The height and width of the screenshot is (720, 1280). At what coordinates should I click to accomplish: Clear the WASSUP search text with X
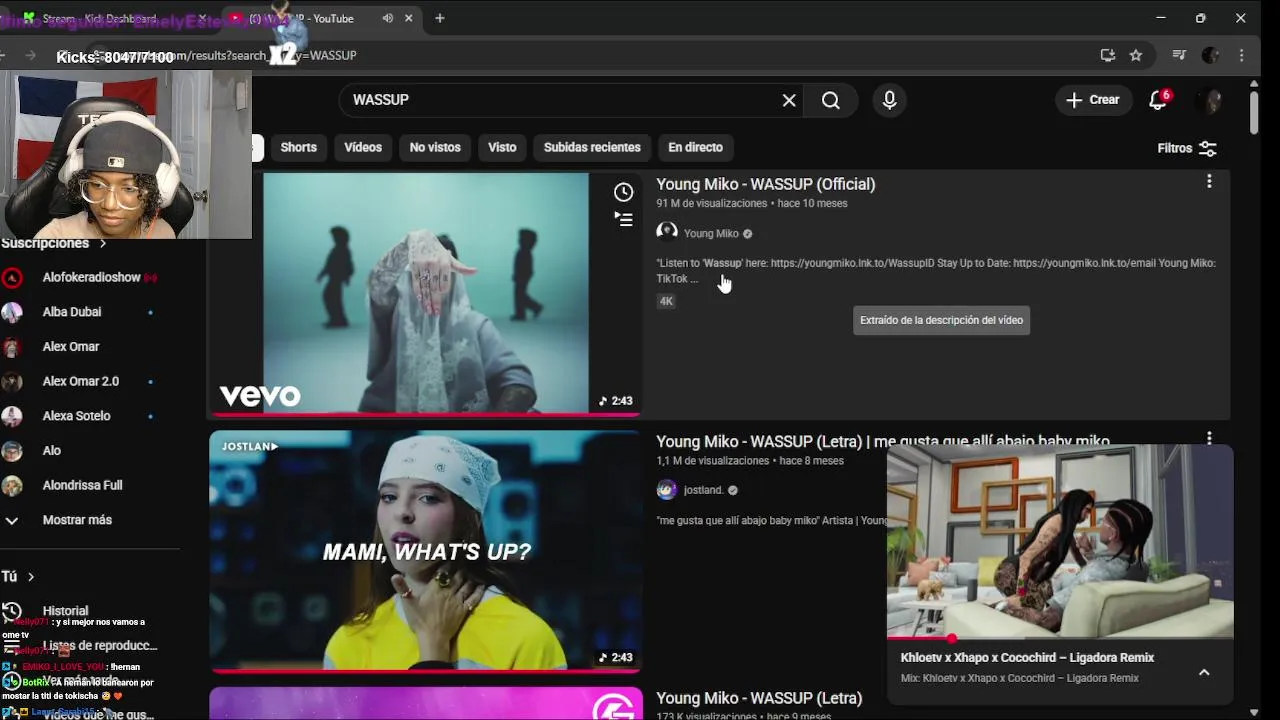pos(789,100)
